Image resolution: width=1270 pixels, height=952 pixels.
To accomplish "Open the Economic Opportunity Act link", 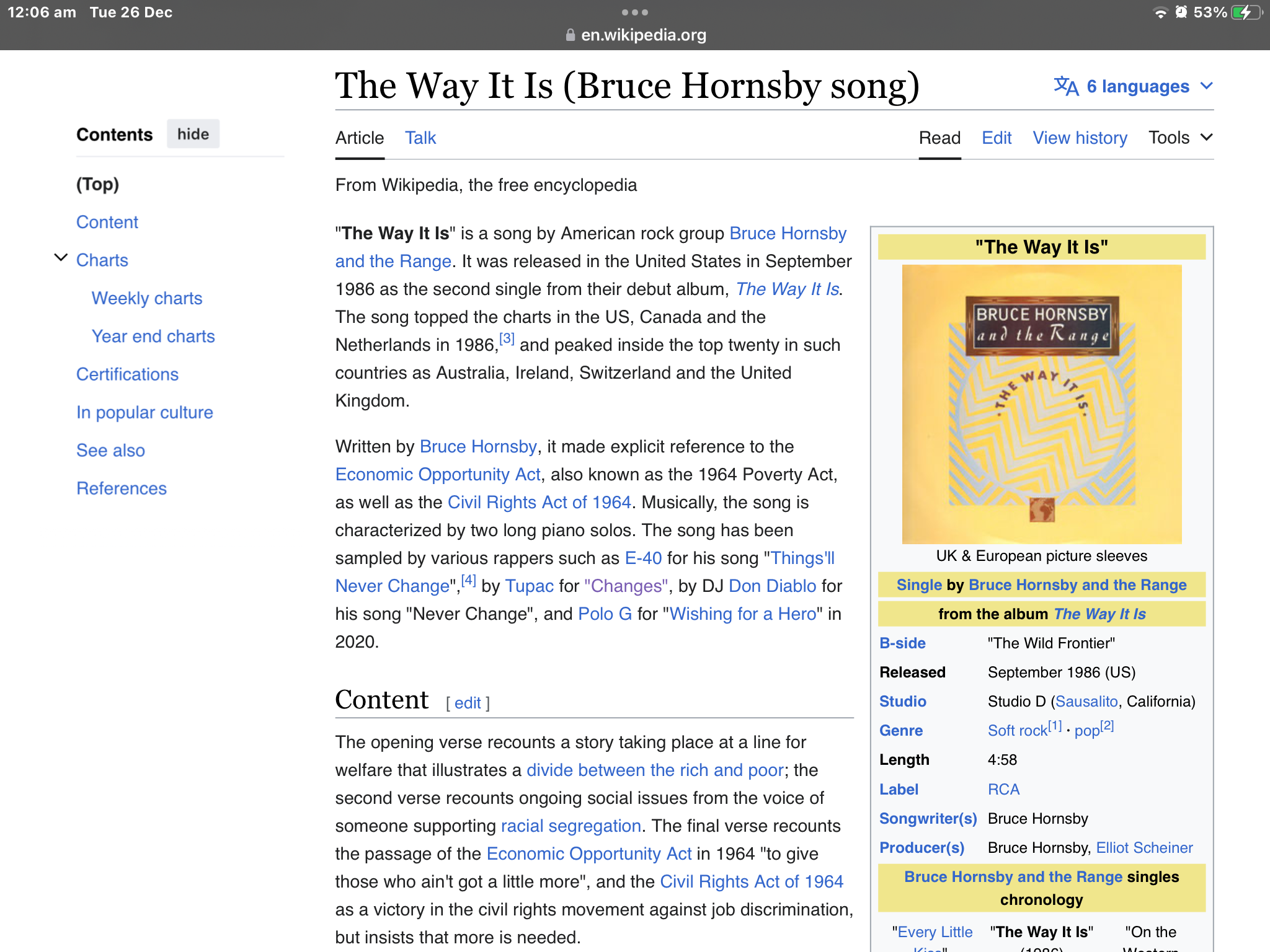I will (x=438, y=475).
